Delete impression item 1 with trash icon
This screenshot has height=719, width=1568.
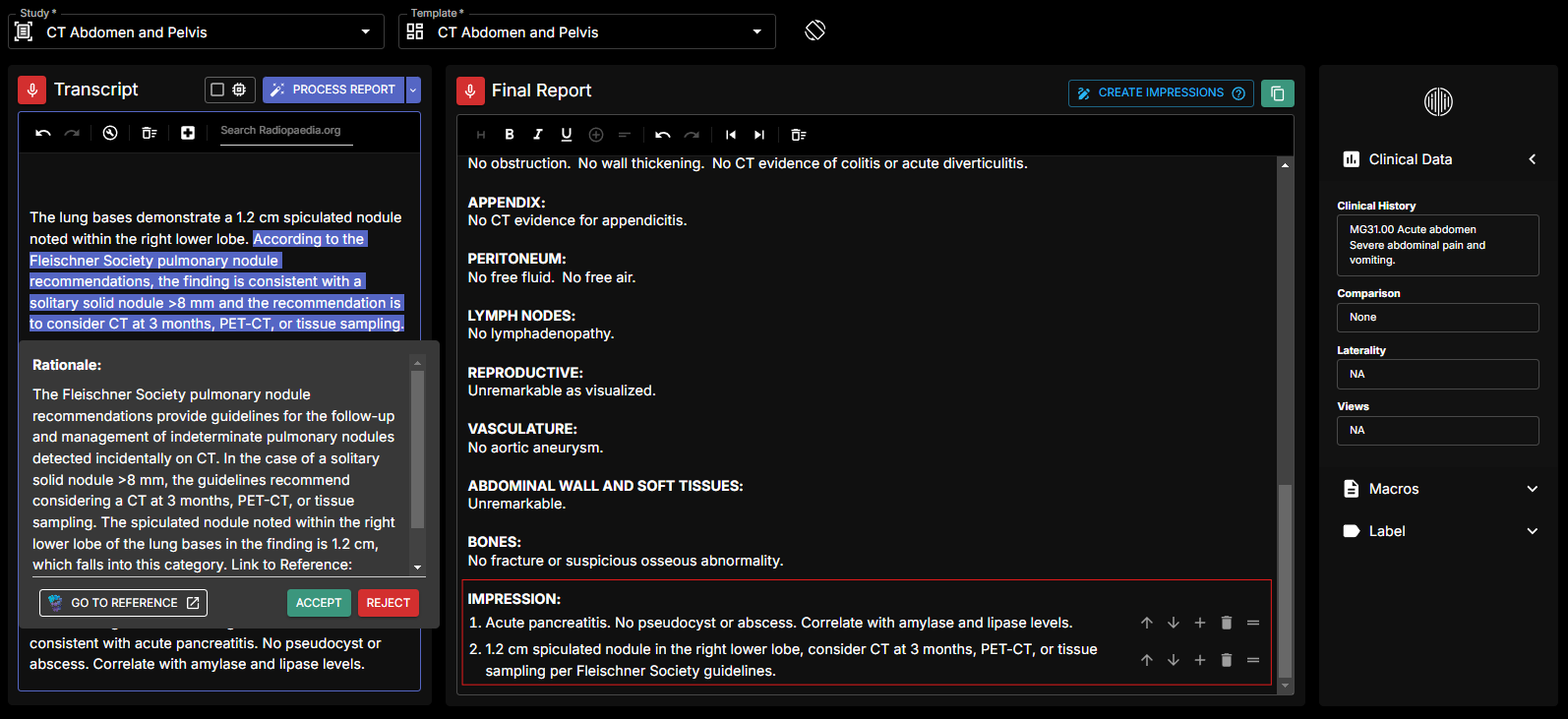pyautogui.click(x=1227, y=623)
